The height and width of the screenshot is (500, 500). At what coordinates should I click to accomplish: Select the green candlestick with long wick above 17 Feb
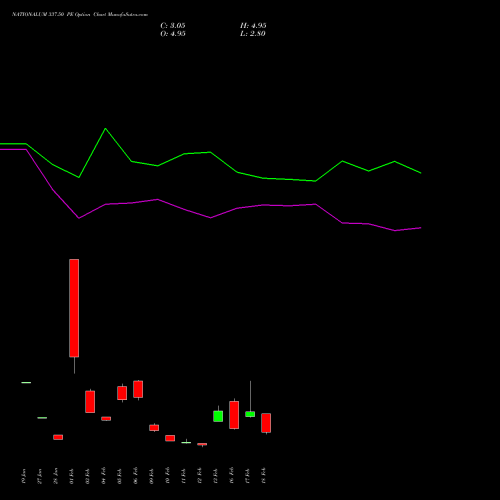[250, 414]
